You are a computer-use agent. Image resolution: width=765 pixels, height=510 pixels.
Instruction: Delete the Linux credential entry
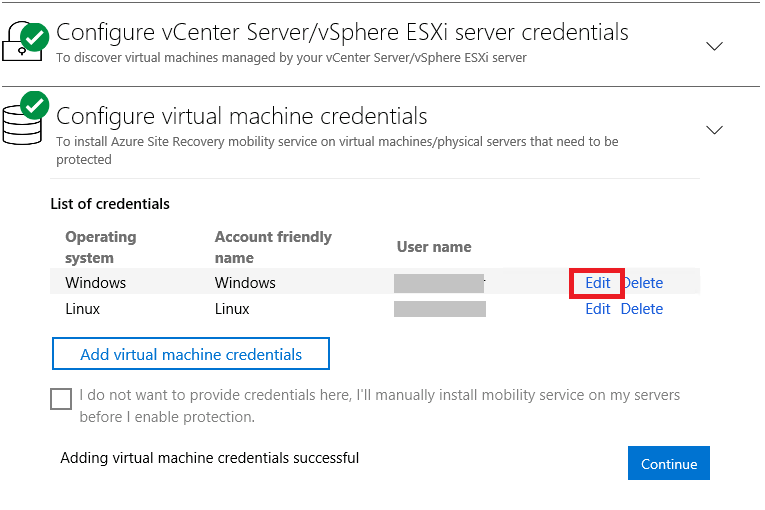coord(642,309)
